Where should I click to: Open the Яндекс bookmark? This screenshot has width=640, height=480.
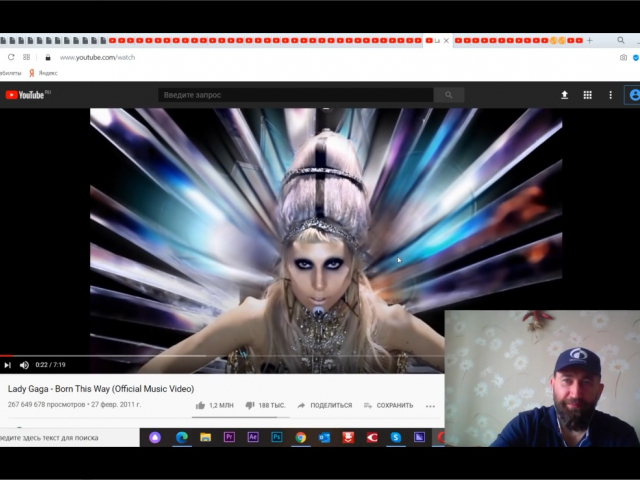tap(43, 73)
